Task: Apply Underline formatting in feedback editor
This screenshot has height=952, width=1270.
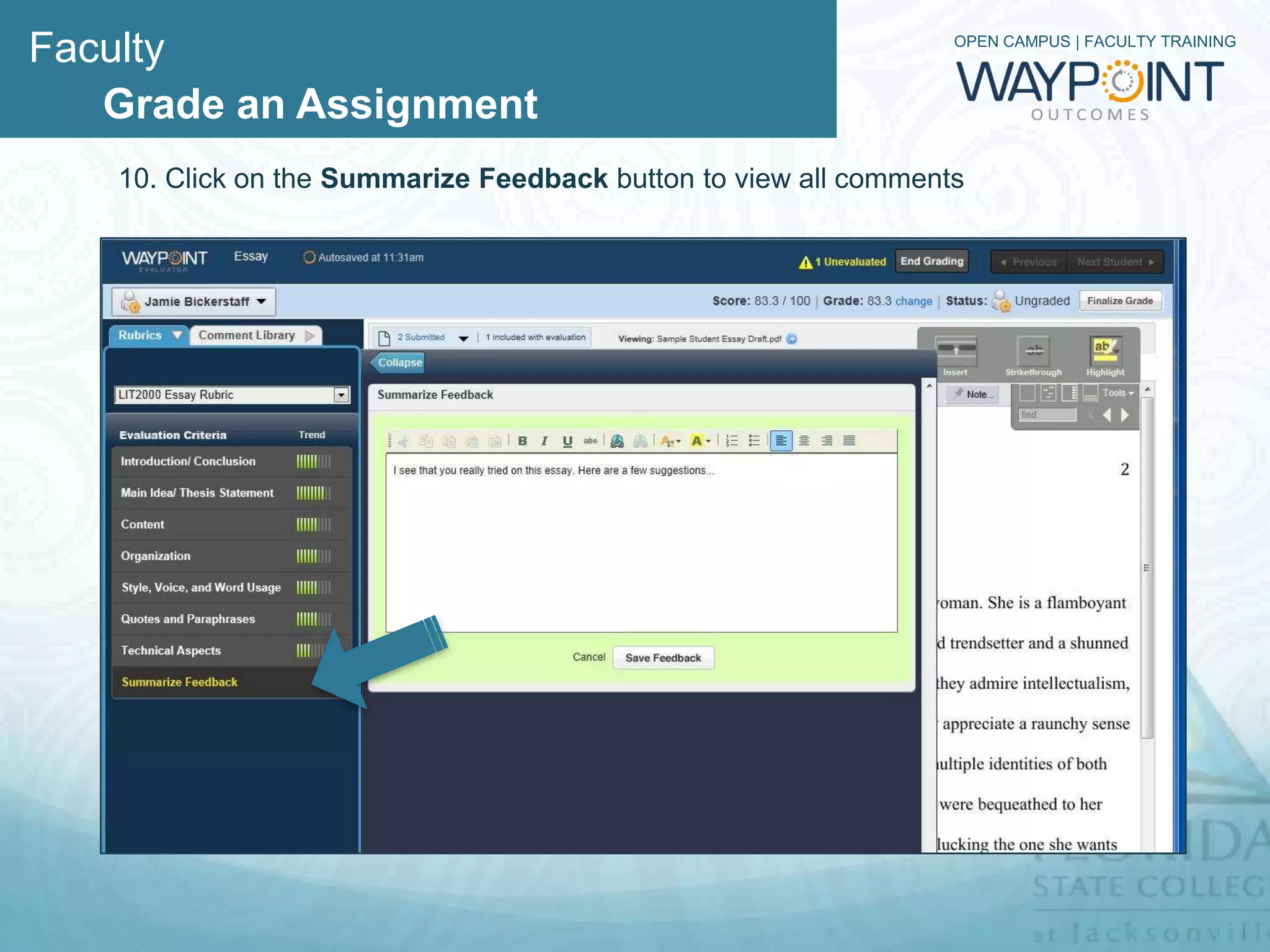Action: click(567, 441)
